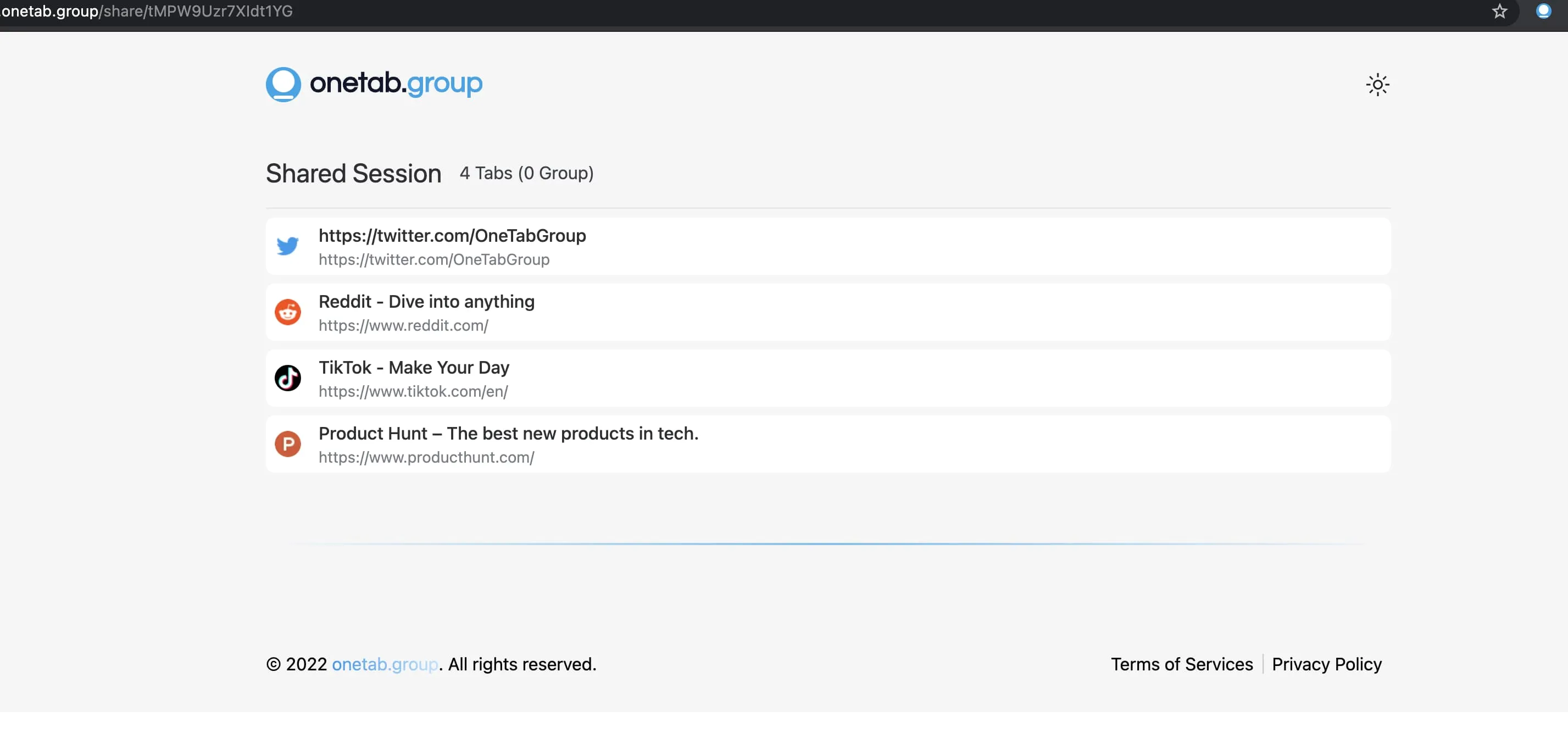This screenshot has height=755, width=1568.
Task: Click the https://www.reddit.com/ URL text
Action: point(403,325)
